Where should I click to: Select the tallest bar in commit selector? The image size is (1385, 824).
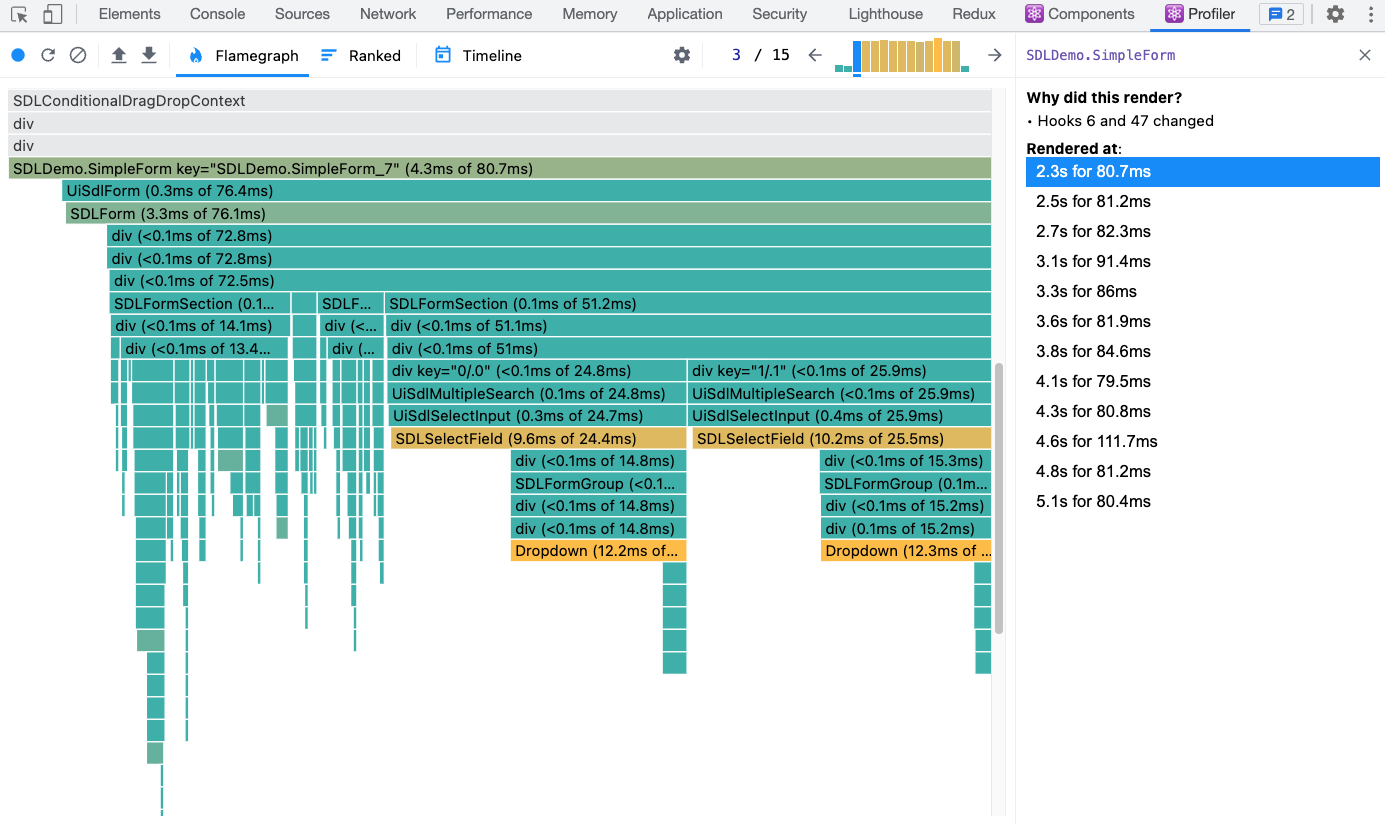[x=937, y=55]
